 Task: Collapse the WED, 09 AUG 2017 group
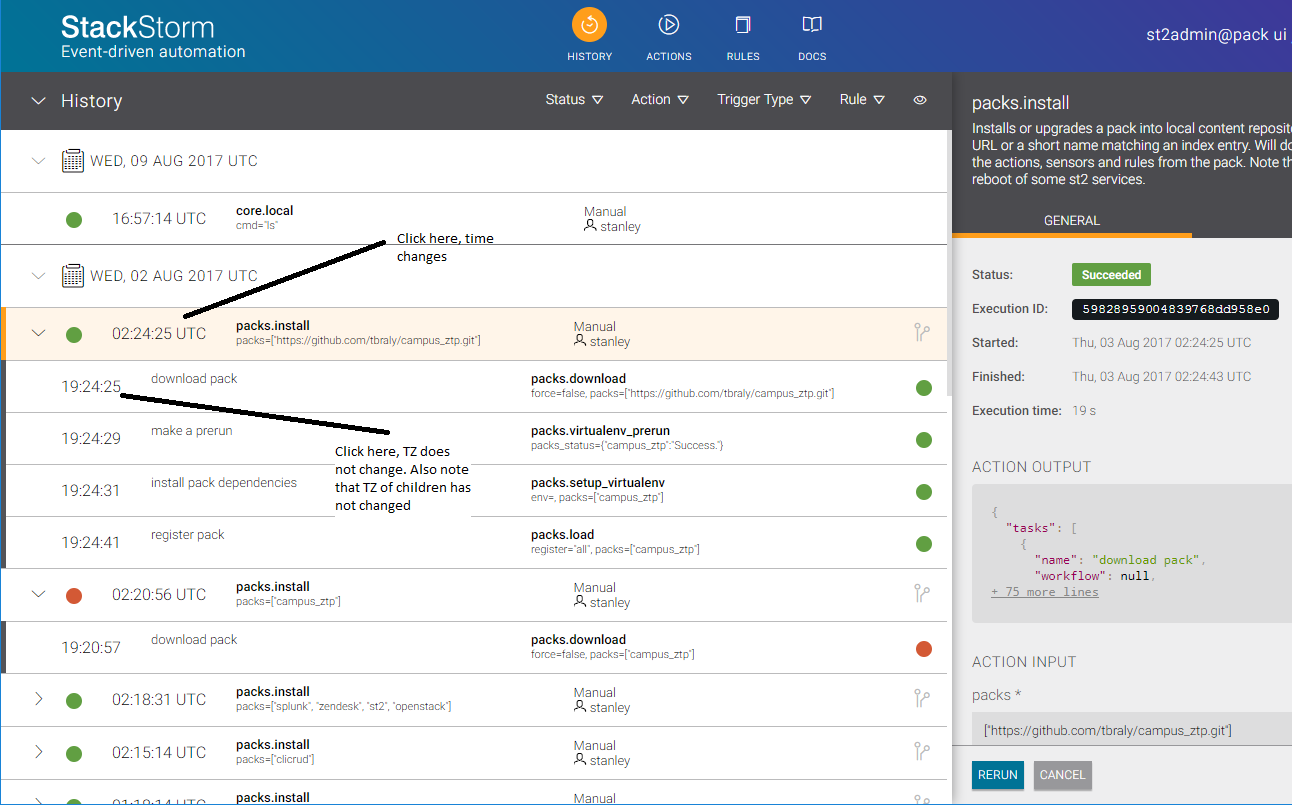[x=38, y=160]
